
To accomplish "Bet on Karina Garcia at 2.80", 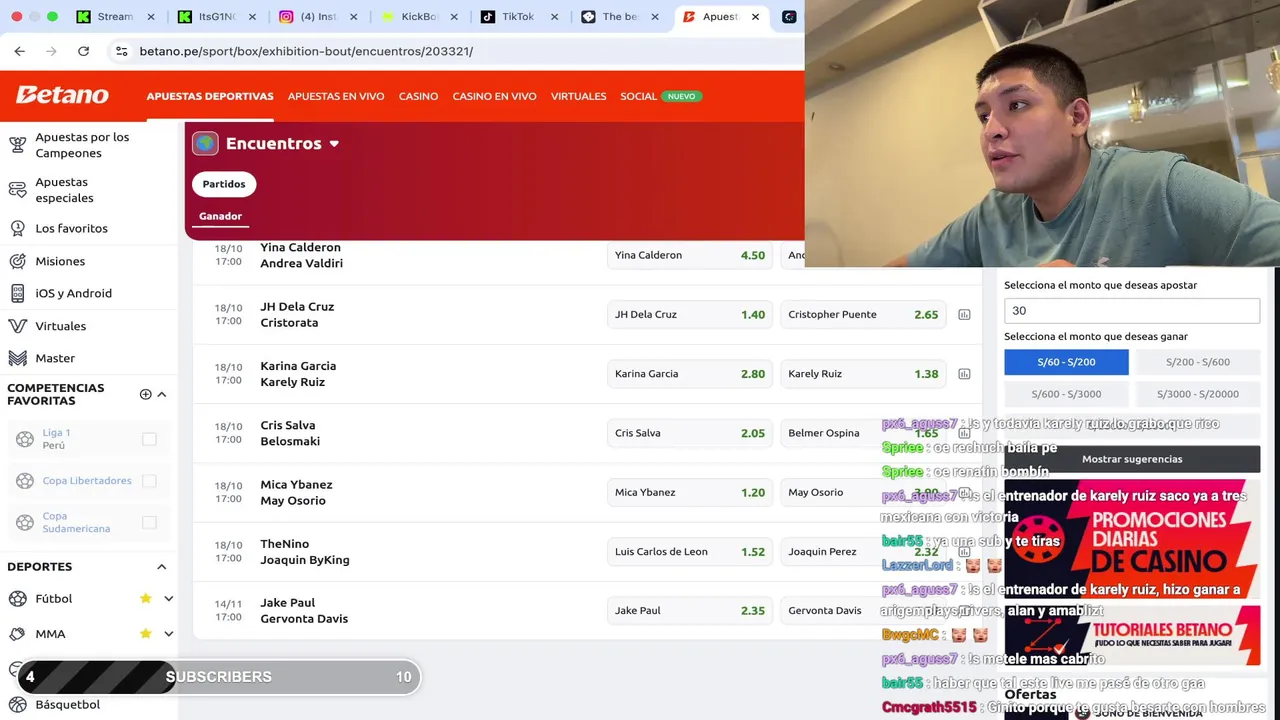I will 689,374.
